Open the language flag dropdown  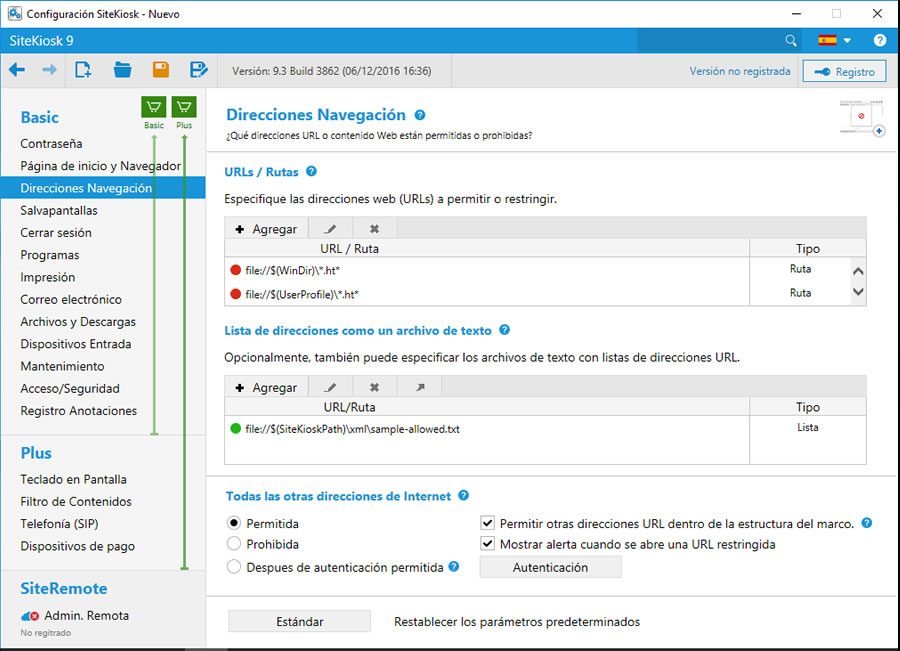tap(835, 41)
